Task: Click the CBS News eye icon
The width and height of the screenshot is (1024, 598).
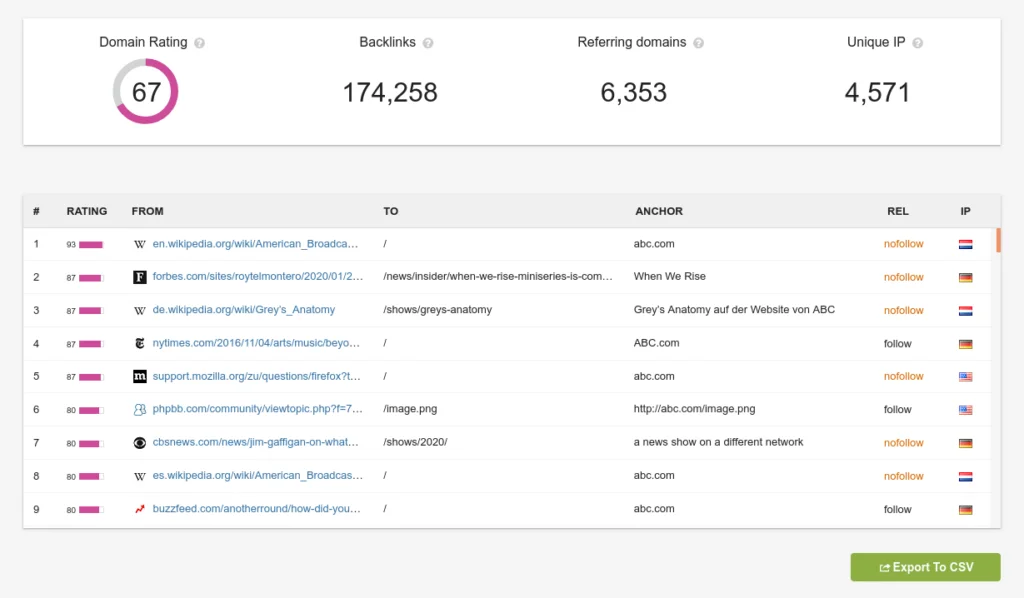Action: [139, 442]
